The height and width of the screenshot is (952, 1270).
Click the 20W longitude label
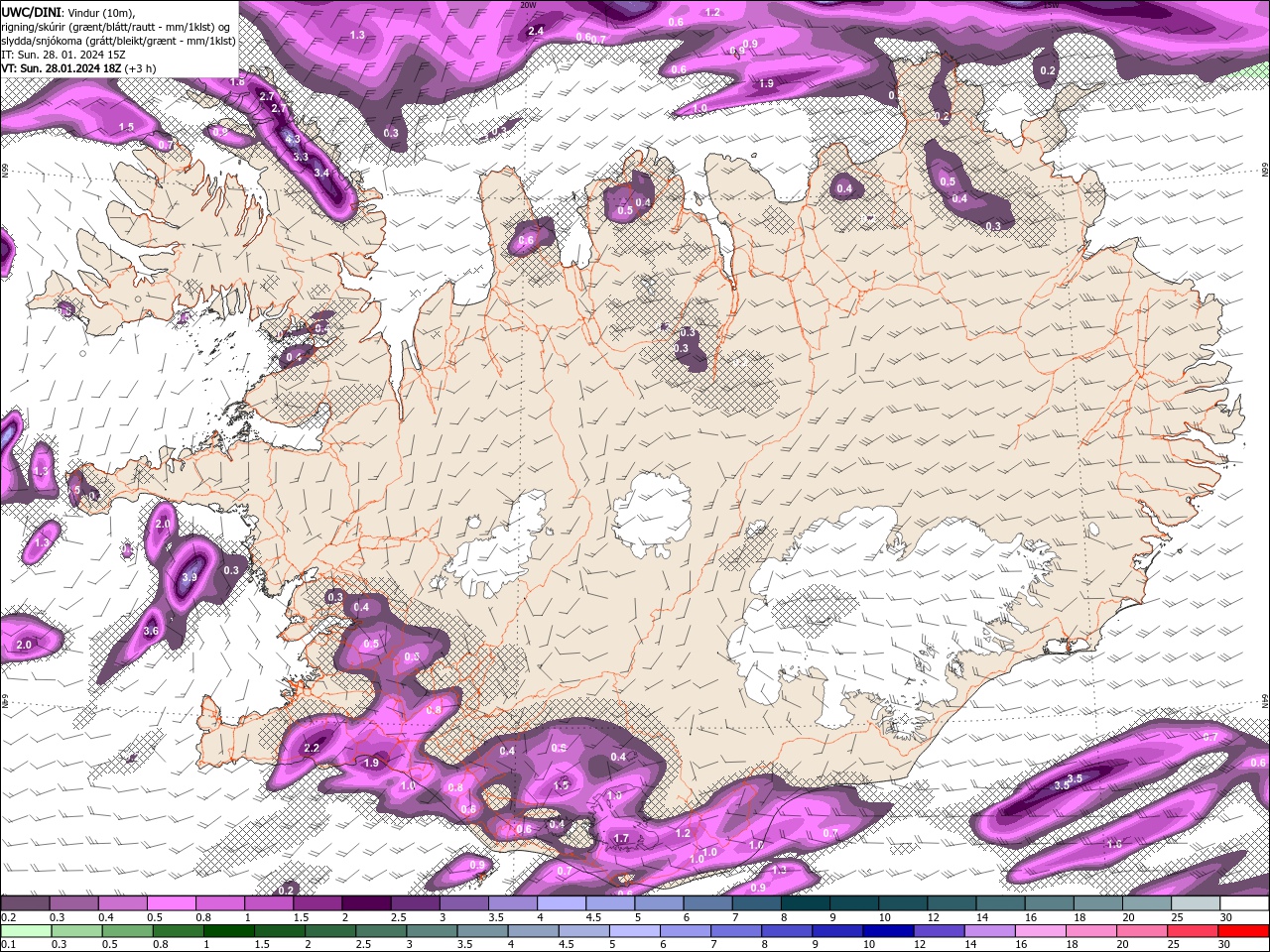pyautogui.click(x=528, y=4)
